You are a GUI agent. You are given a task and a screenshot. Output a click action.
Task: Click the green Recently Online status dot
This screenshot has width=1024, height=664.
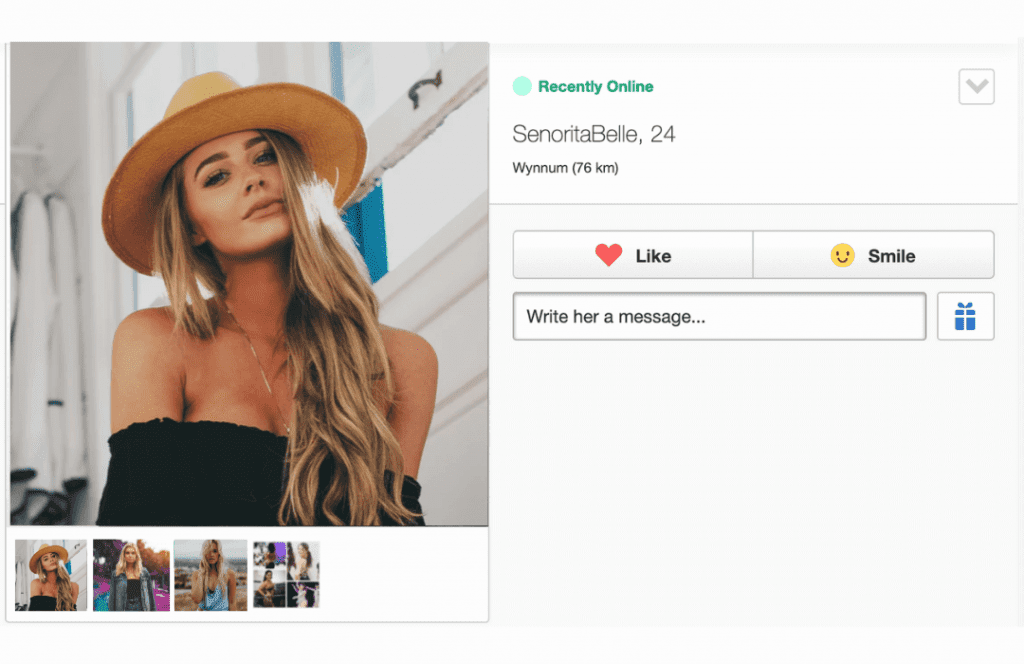[x=522, y=87]
